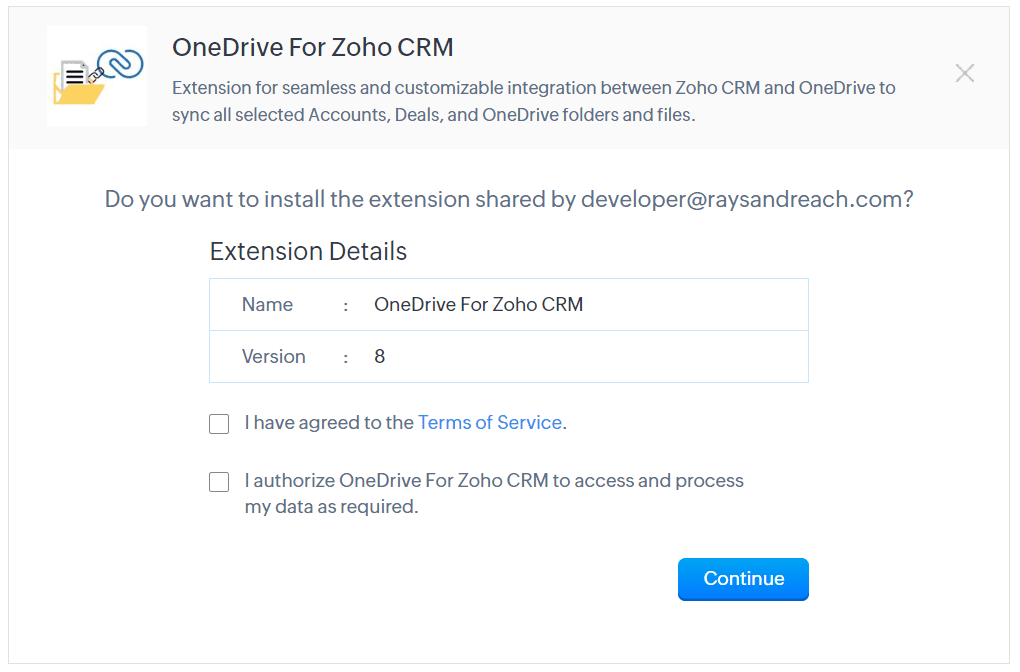Click the OneDrive For Zoho CRM extension logo
This screenshot has height=672, width=1020.
[97, 76]
